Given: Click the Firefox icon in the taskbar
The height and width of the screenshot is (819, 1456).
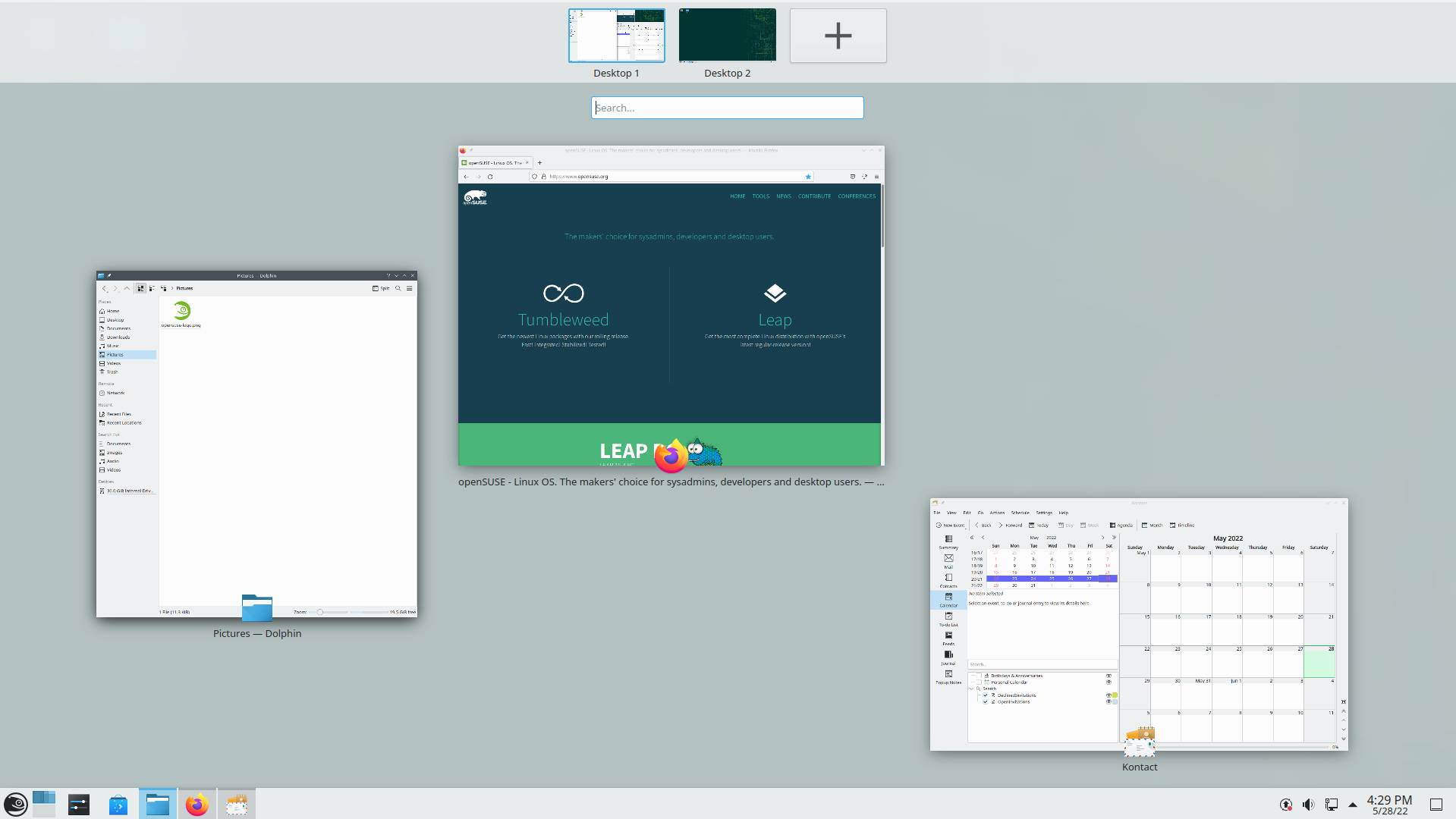Looking at the screenshot, I should click(197, 804).
